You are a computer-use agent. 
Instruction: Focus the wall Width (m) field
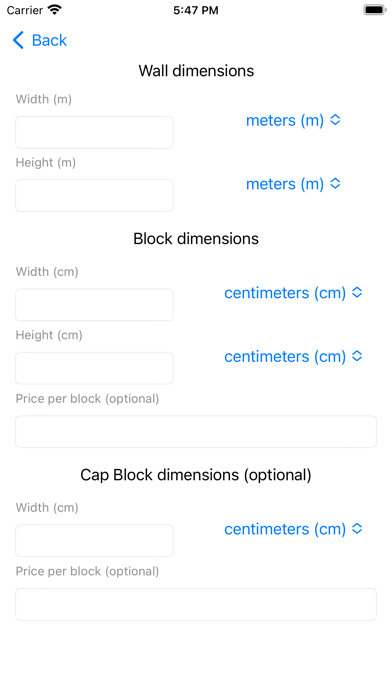95,132
